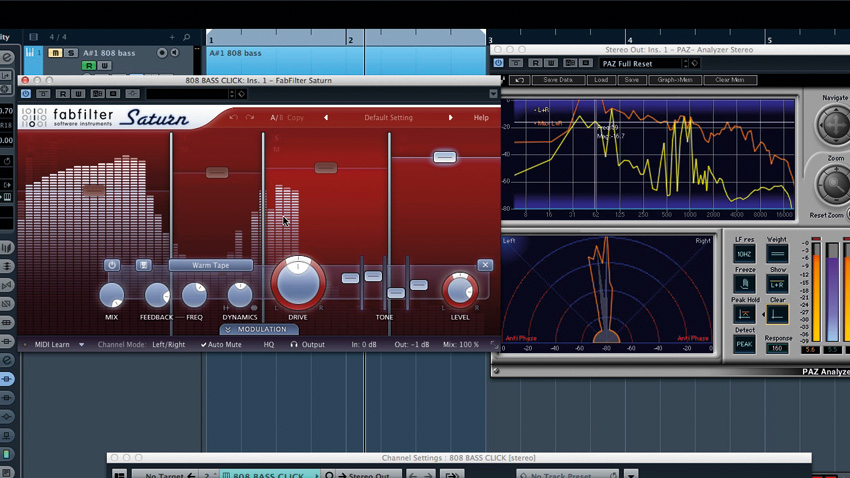The image size is (850, 478).
Task: Click the PAZ Zoom magnifier control
Action: (835, 184)
